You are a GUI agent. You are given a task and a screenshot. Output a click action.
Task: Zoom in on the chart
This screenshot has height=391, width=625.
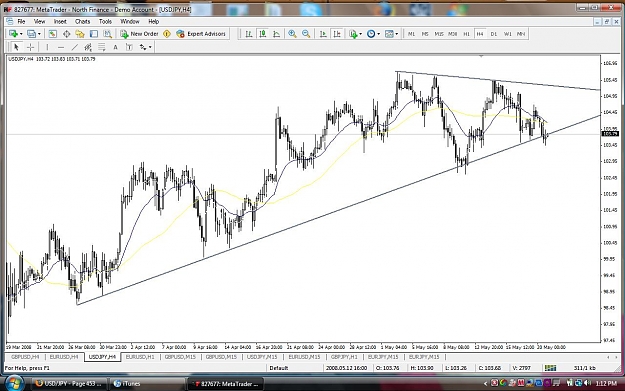click(x=292, y=34)
